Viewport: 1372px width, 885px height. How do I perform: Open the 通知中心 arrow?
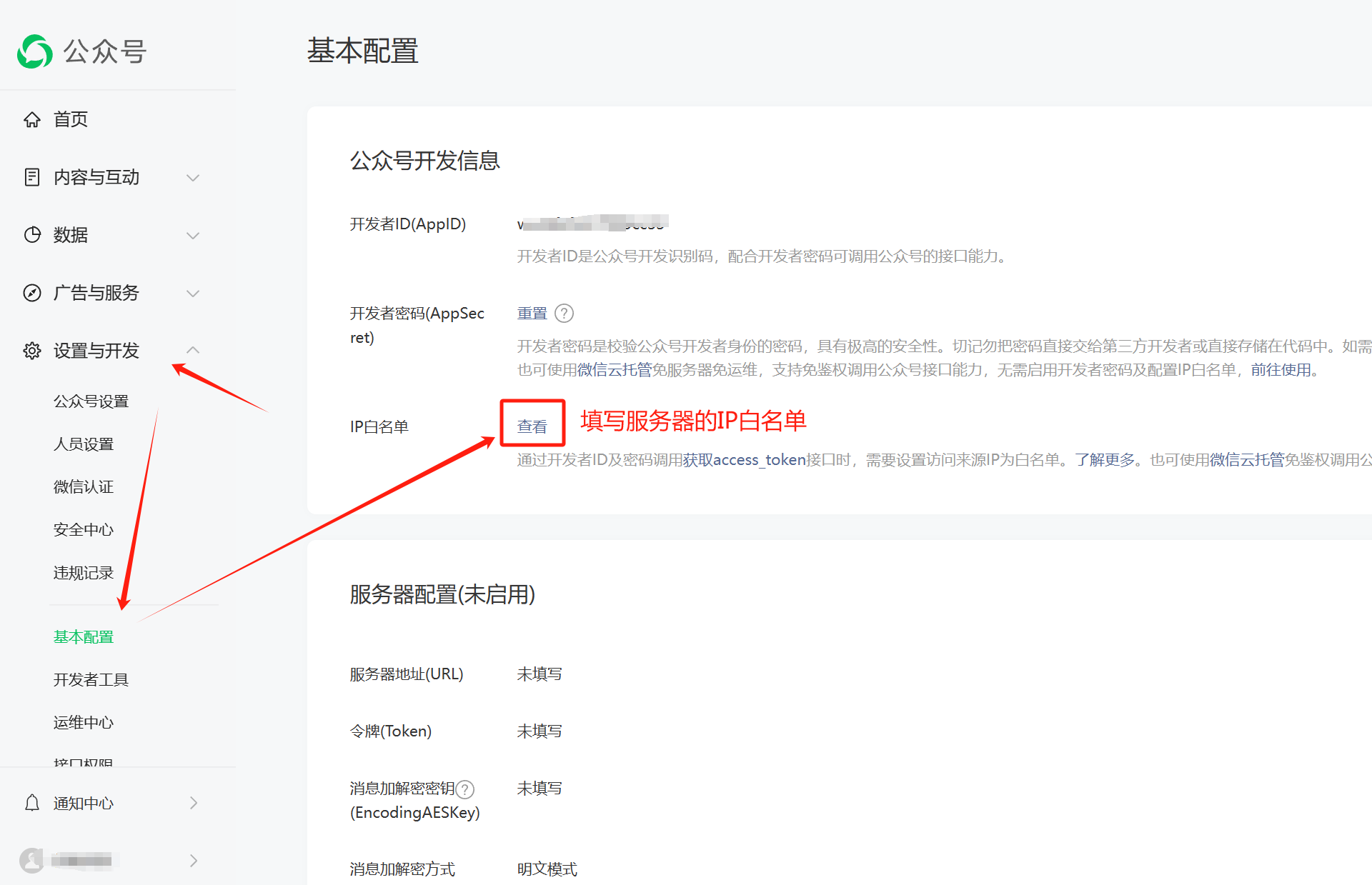tap(194, 803)
